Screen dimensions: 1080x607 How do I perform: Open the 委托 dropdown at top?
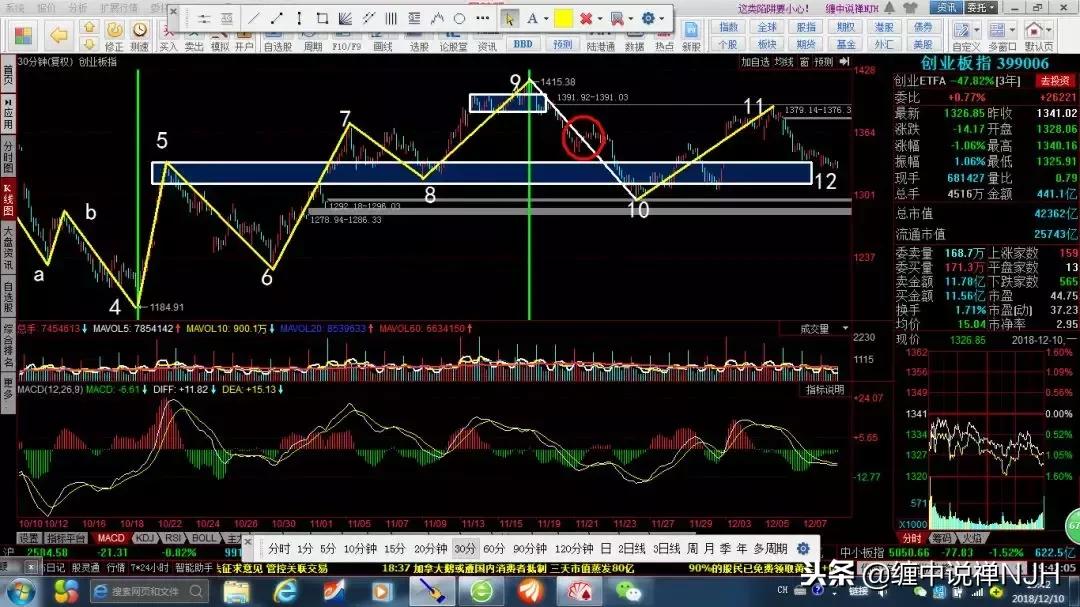pyautogui.click(x=981, y=8)
